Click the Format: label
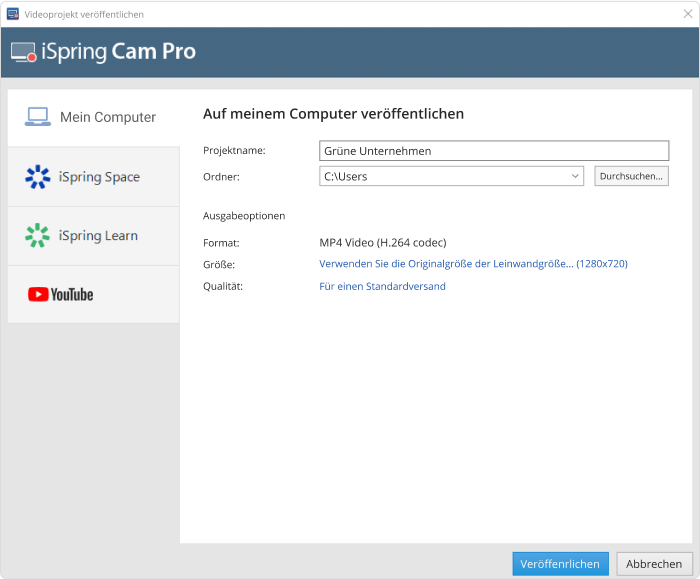This screenshot has height=579, width=700. [x=221, y=243]
